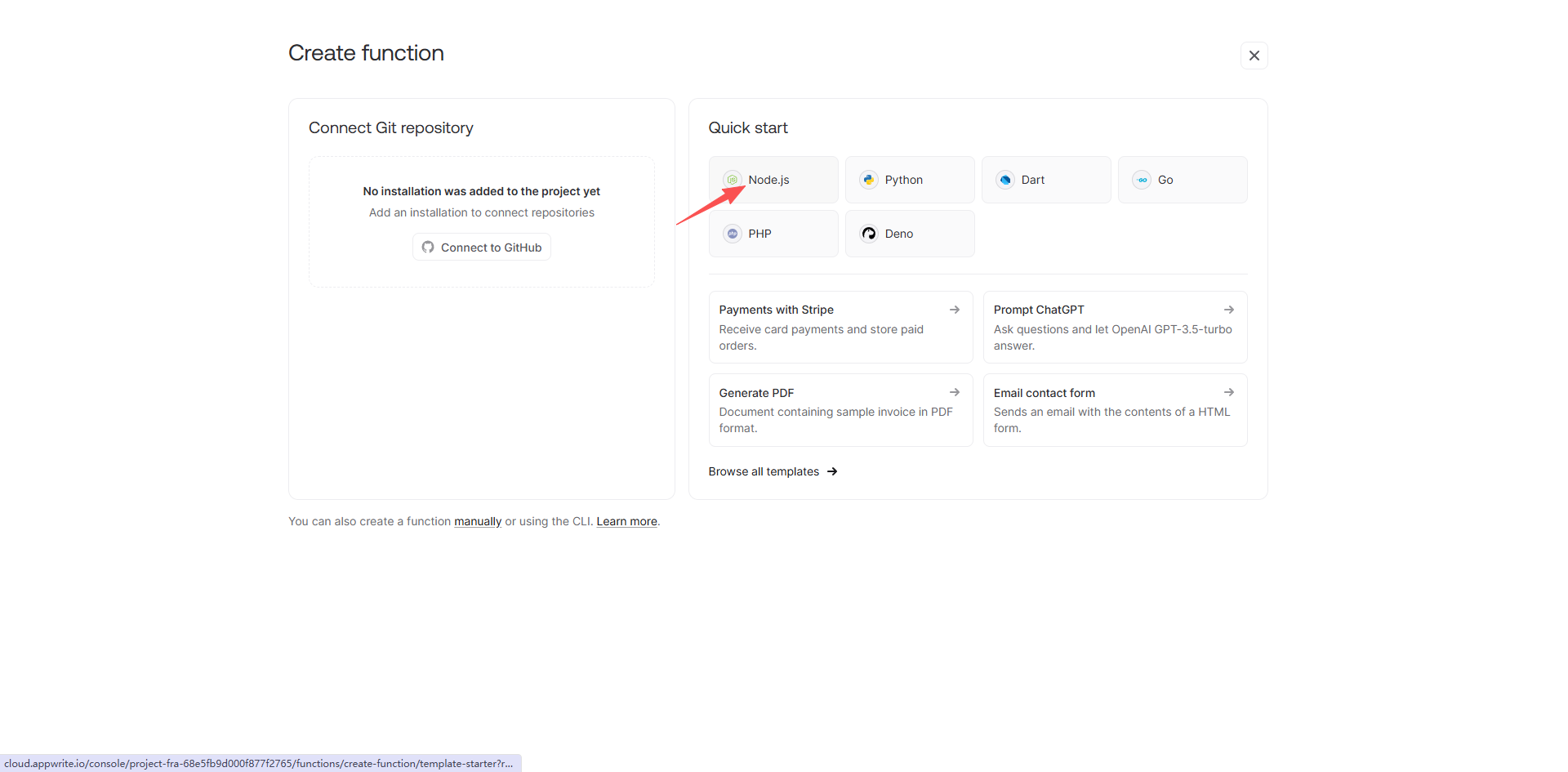1568x772 pixels.
Task: Click the Python logo icon
Action: coord(869,180)
